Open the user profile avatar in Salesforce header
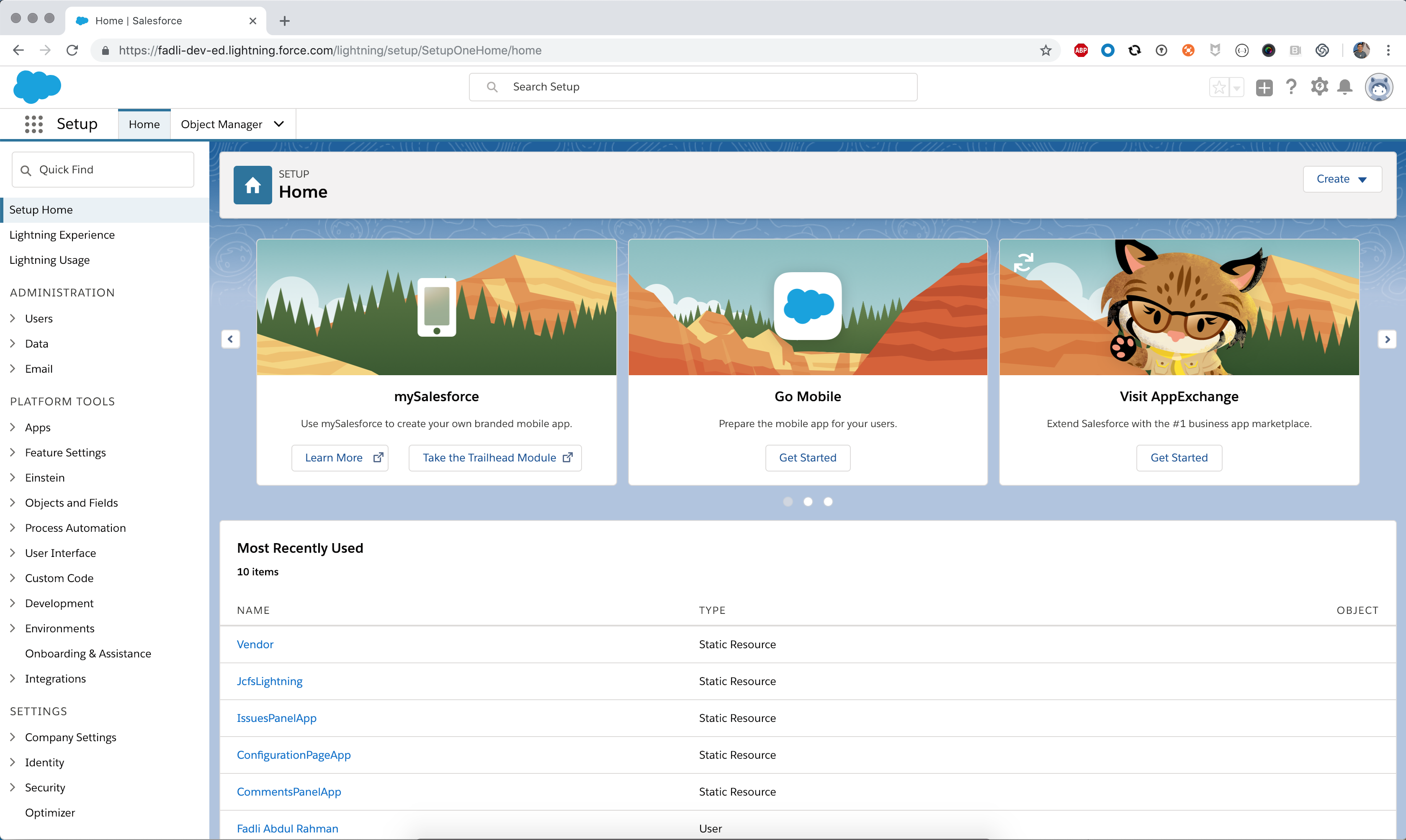1406x840 pixels. tap(1379, 87)
